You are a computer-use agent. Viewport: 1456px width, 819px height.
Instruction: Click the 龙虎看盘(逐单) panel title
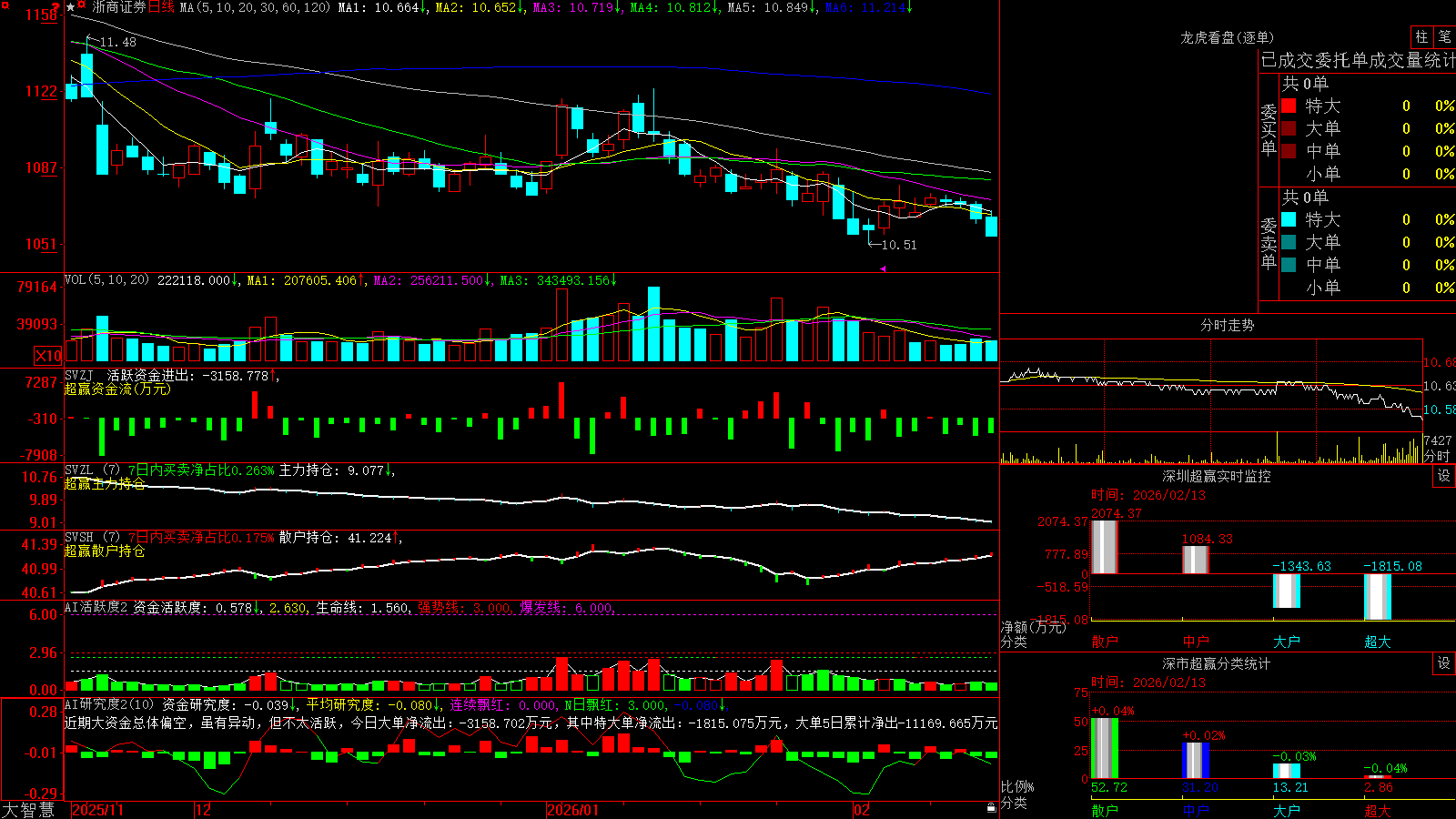1227,37
